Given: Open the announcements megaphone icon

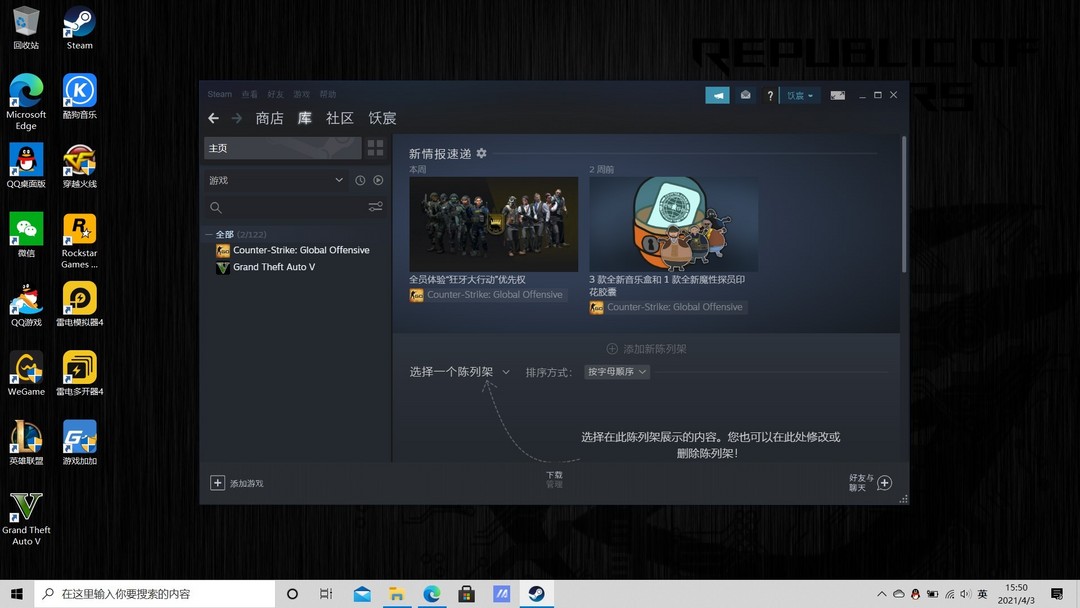Looking at the screenshot, I should (717, 95).
